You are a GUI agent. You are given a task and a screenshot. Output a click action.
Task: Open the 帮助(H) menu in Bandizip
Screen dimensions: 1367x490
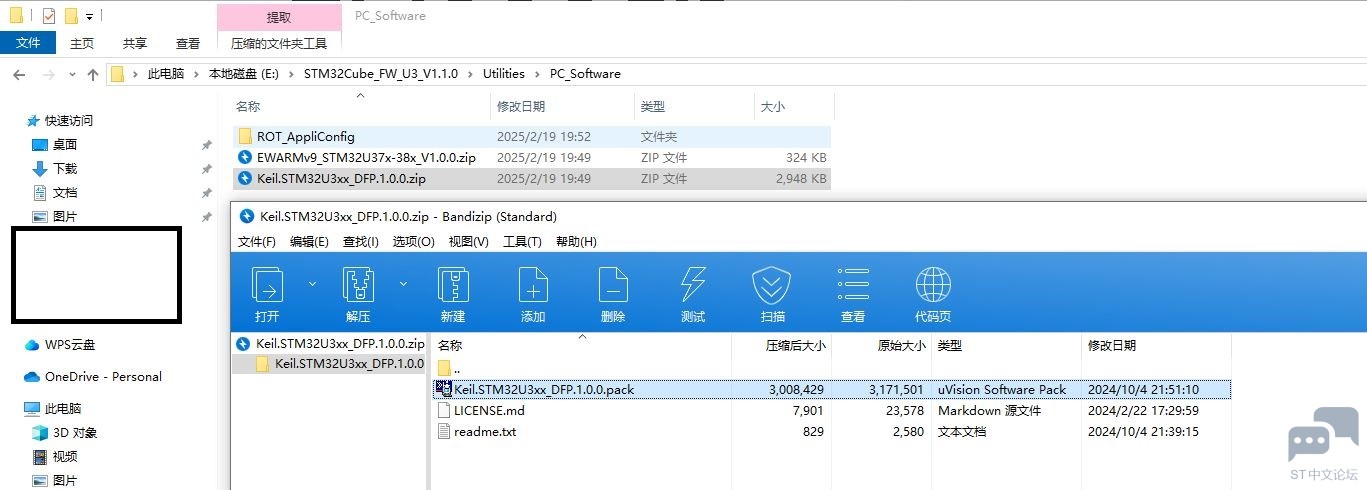576,242
